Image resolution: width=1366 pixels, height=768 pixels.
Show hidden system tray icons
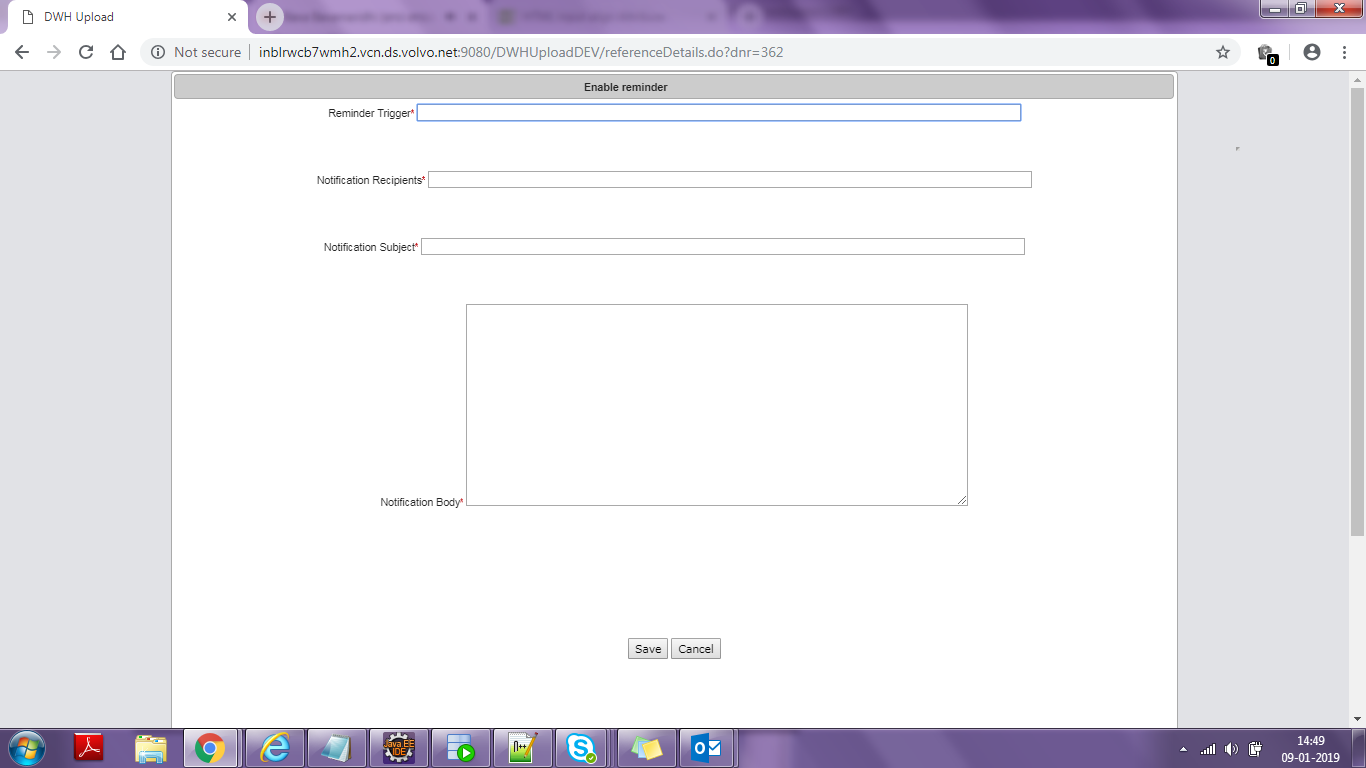click(x=1184, y=749)
